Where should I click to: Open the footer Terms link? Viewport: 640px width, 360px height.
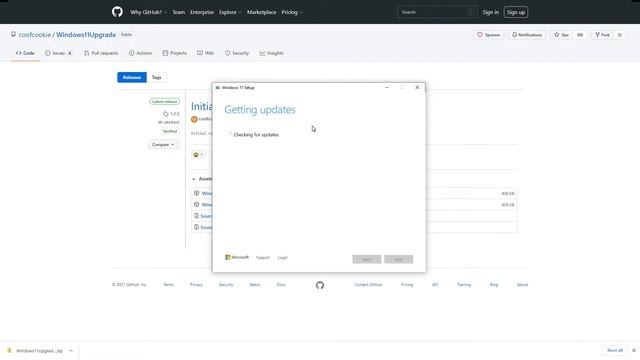(169, 284)
